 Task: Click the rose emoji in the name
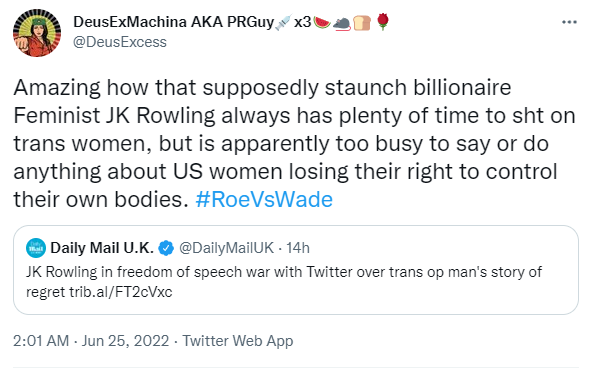click(383, 22)
